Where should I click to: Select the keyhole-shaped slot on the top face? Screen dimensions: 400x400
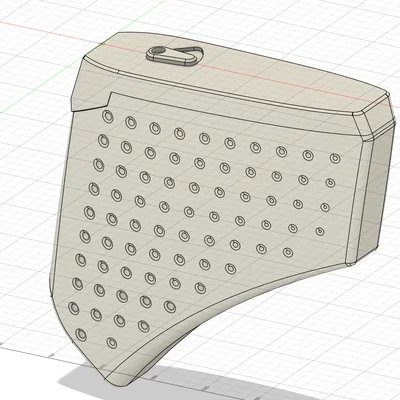click(x=175, y=56)
